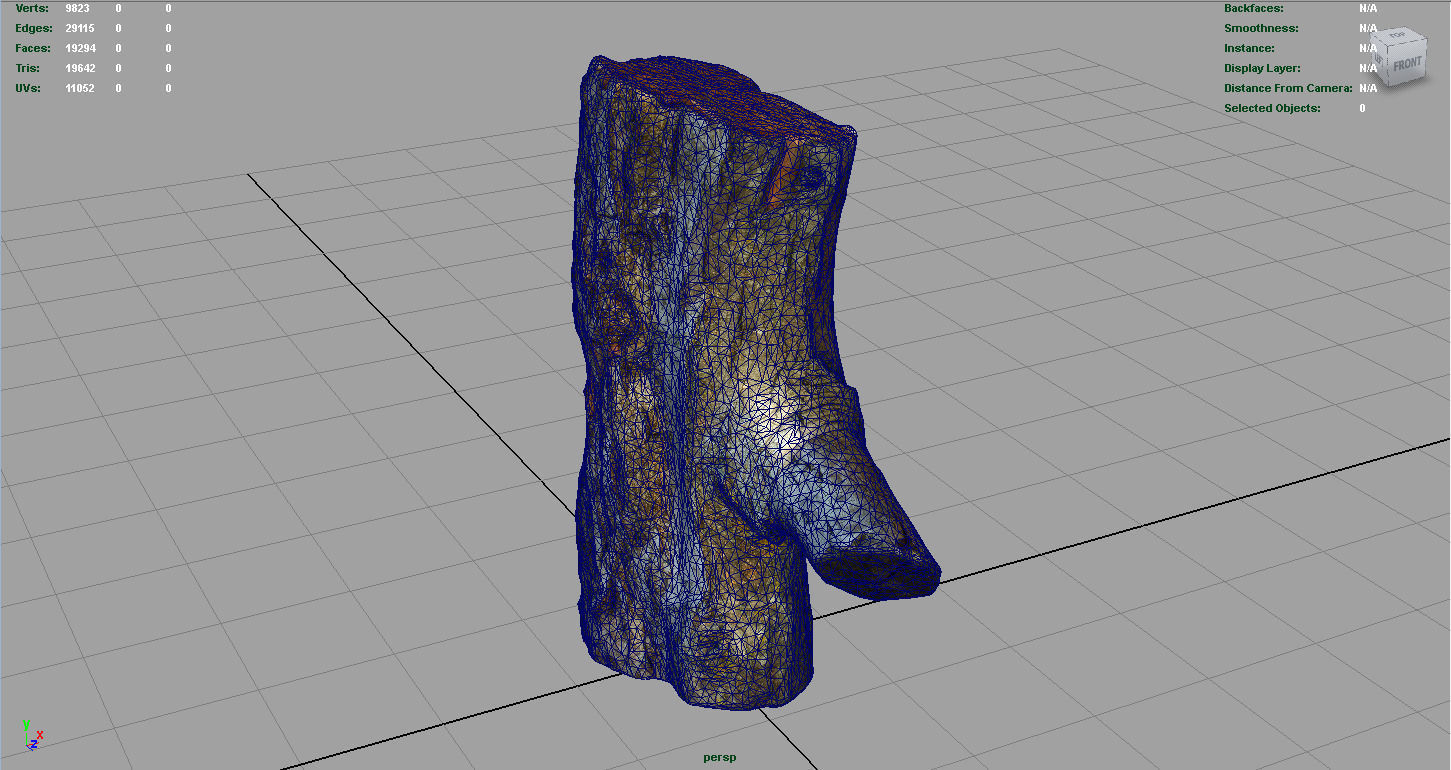Click the triangle count value 19642

pyautogui.click(x=80, y=68)
